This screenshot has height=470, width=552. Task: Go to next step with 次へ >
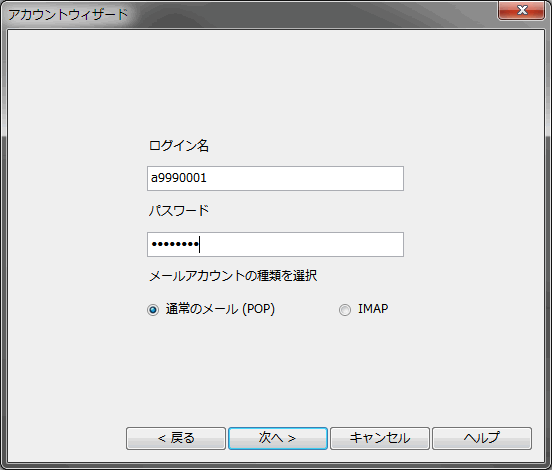coord(278,438)
